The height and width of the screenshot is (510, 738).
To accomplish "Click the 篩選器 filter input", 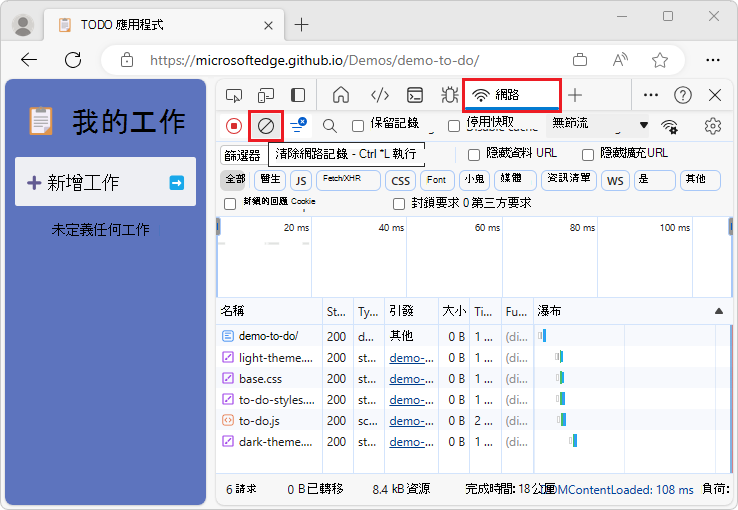I will coord(243,155).
